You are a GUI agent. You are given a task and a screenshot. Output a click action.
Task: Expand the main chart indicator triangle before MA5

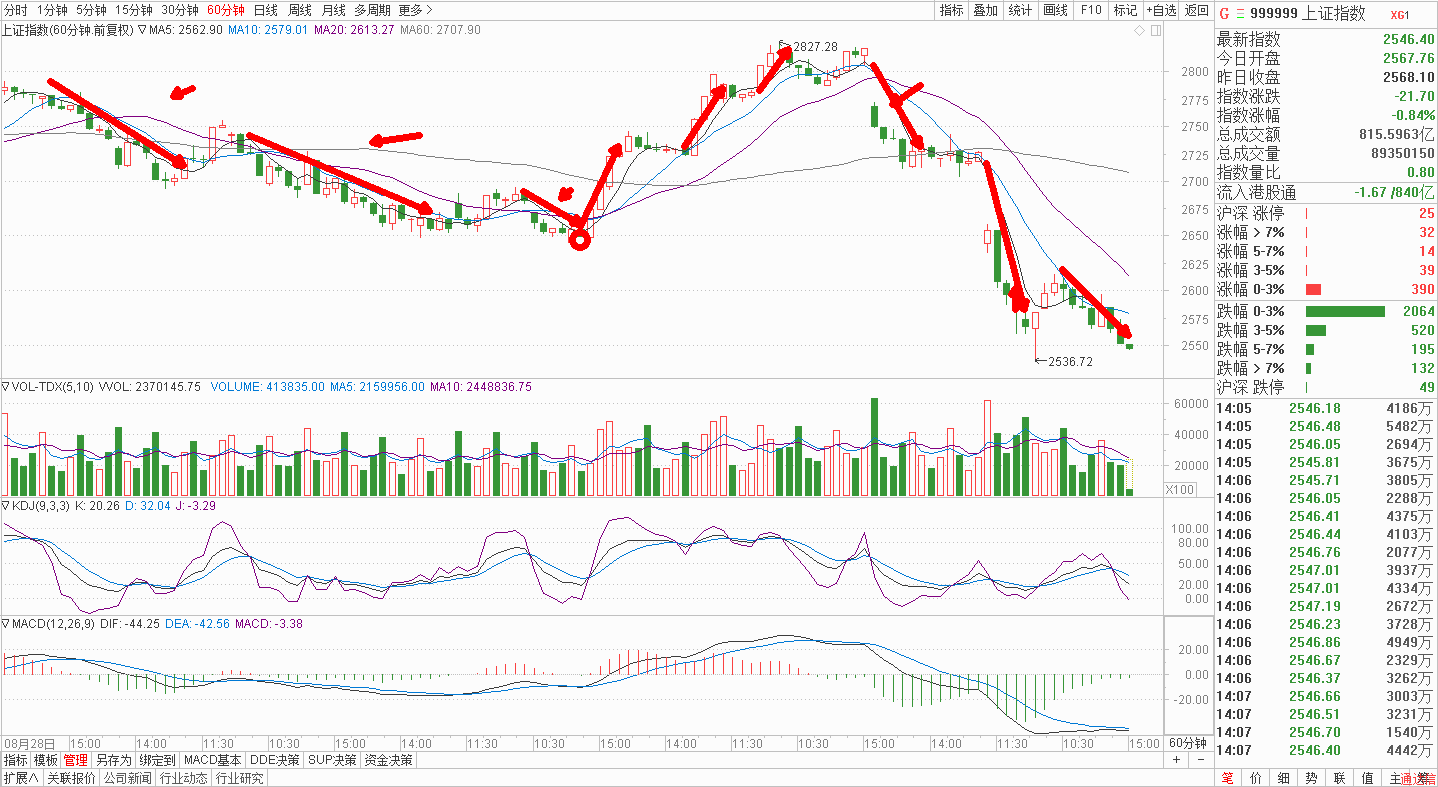pos(142,30)
